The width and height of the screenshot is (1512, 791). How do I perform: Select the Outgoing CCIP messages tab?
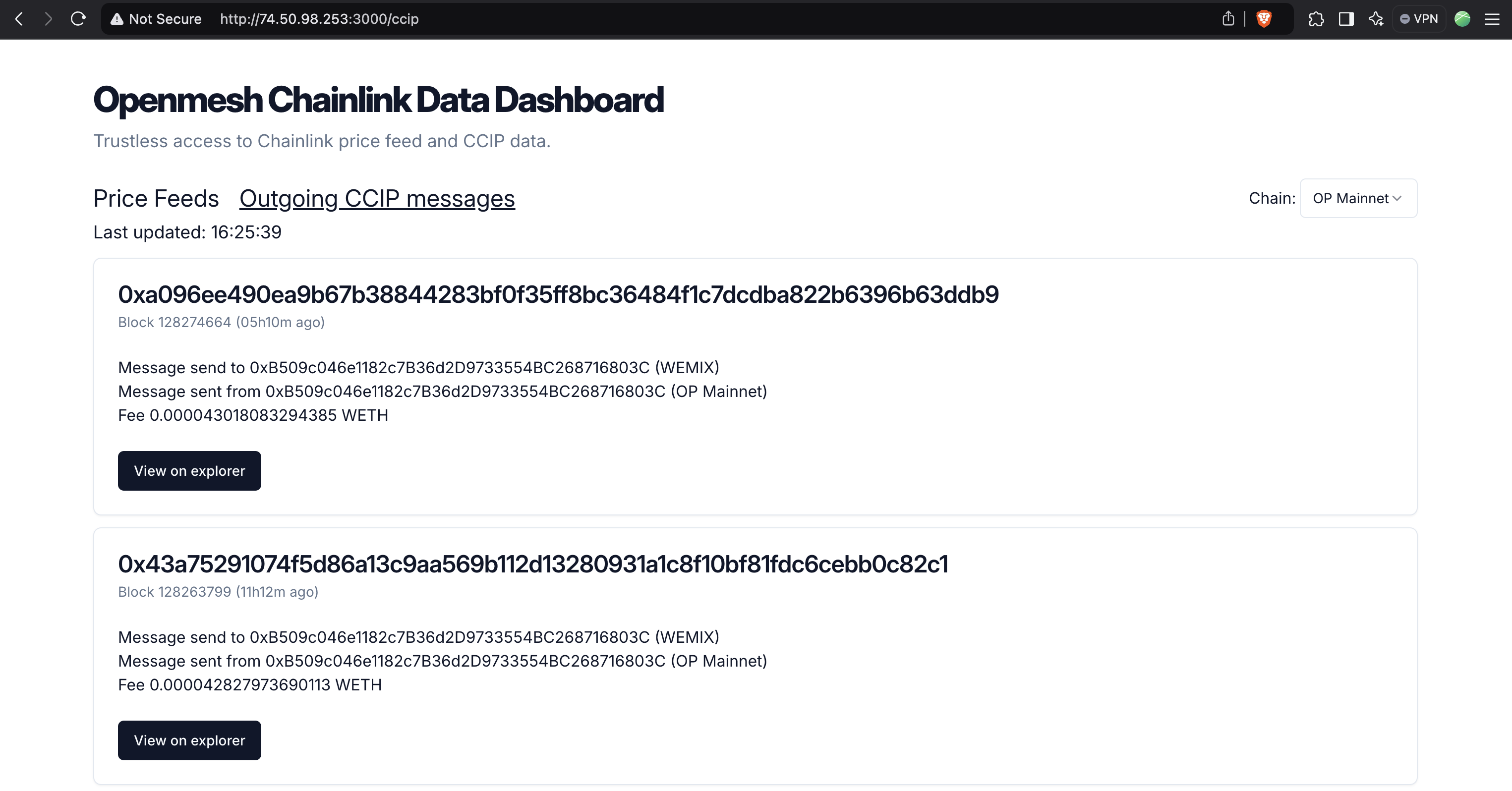pos(377,198)
